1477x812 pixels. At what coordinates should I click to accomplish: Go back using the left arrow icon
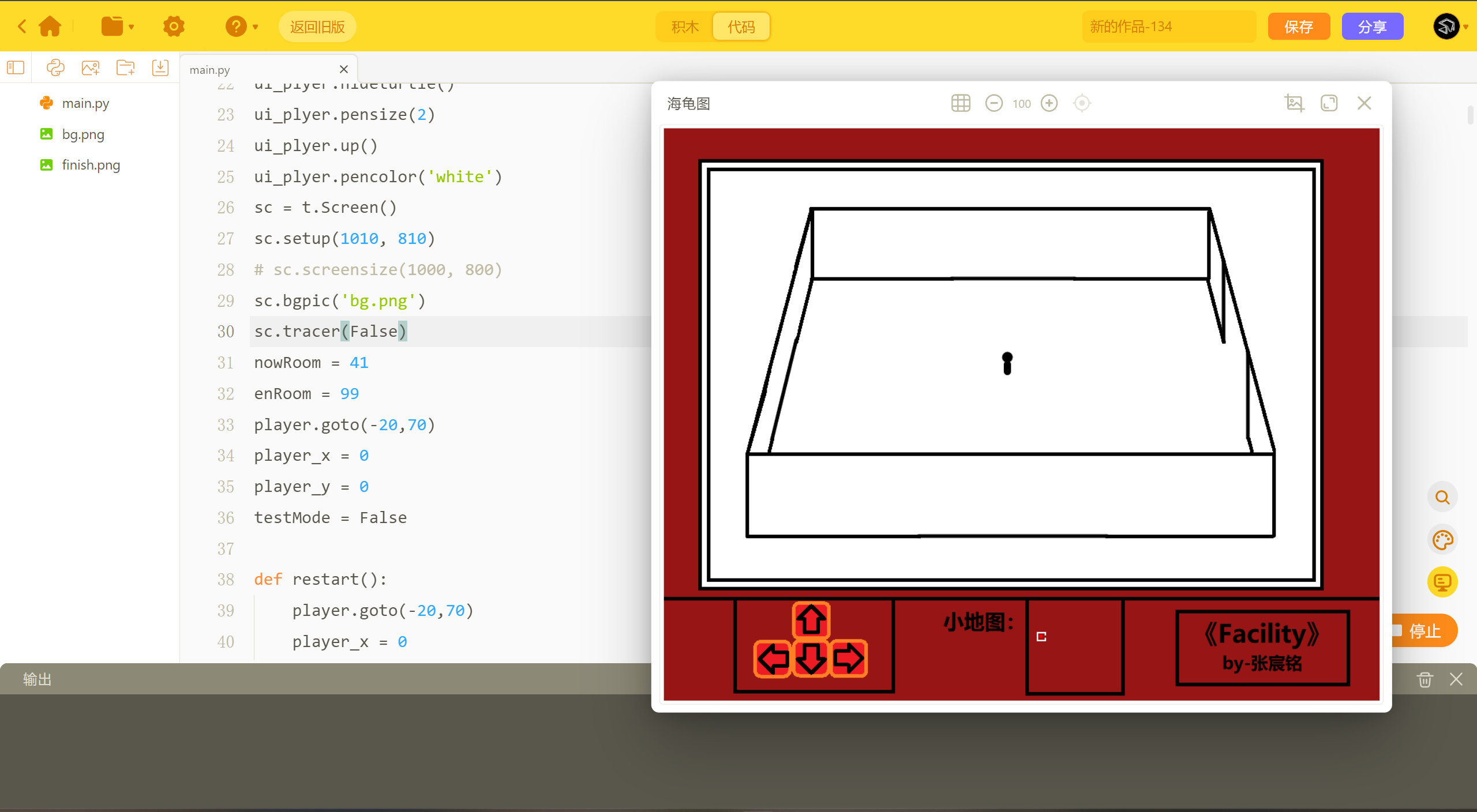tap(22, 27)
